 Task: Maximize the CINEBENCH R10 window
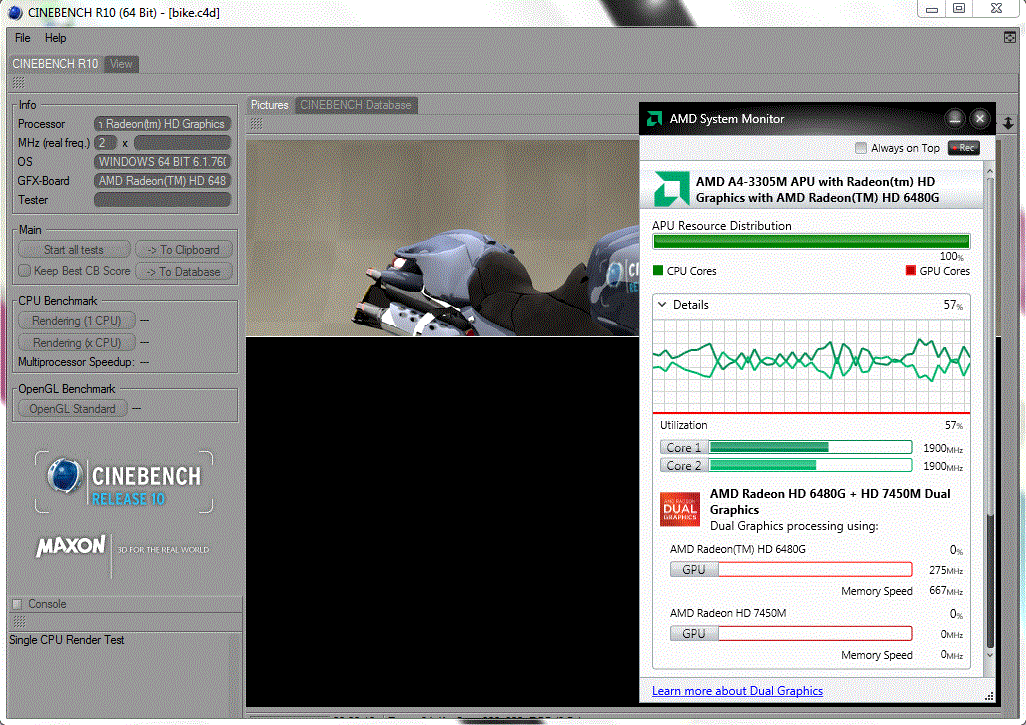coord(959,9)
